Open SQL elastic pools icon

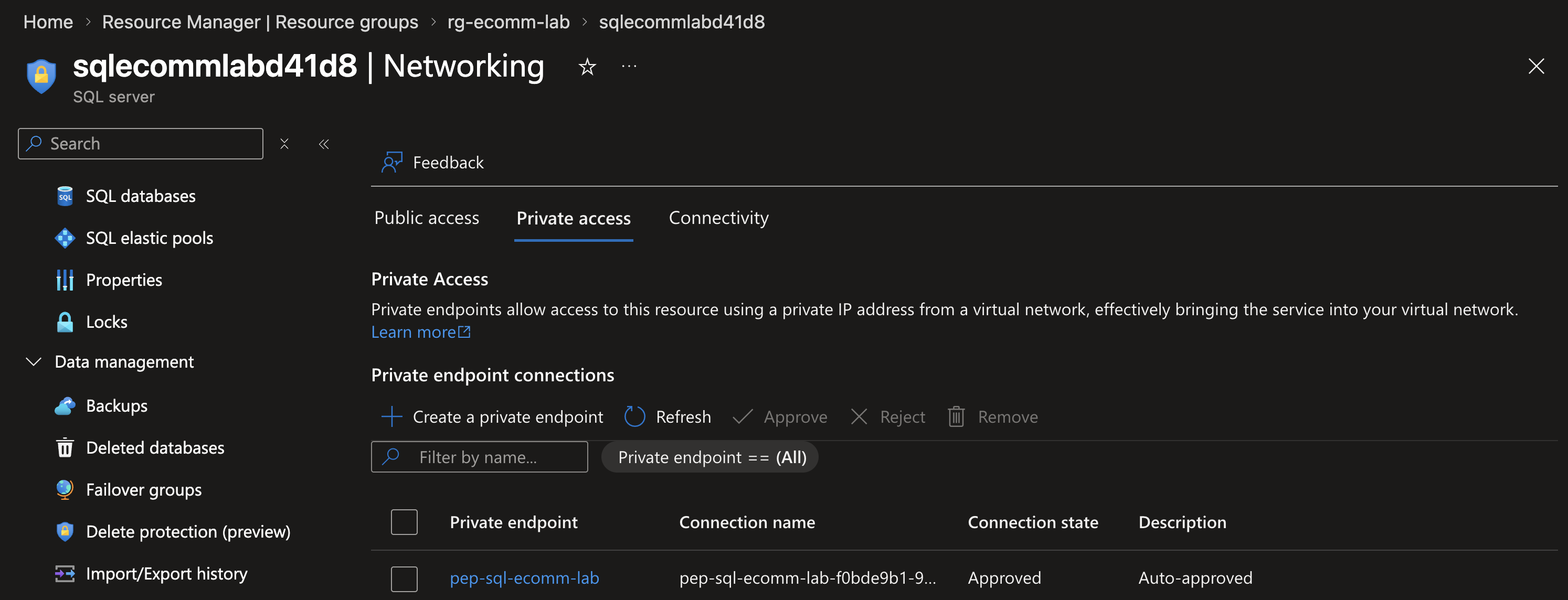(65, 238)
